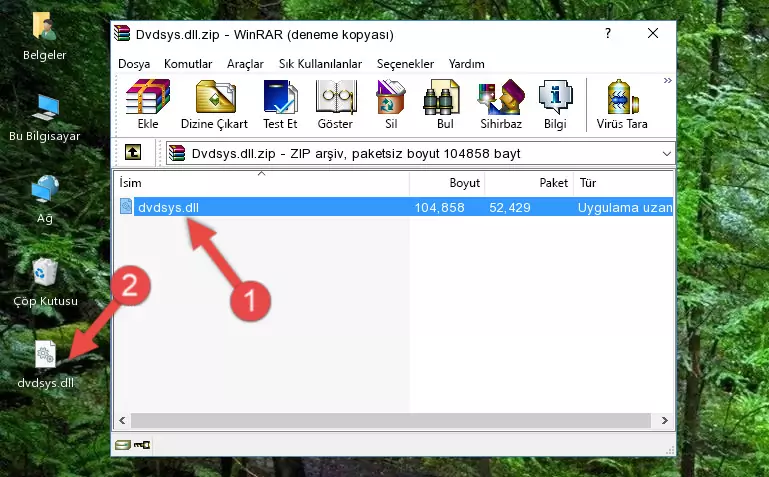The width and height of the screenshot is (769, 477).
Task: Click the 52,429 packed size value
Action: click(510, 207)
